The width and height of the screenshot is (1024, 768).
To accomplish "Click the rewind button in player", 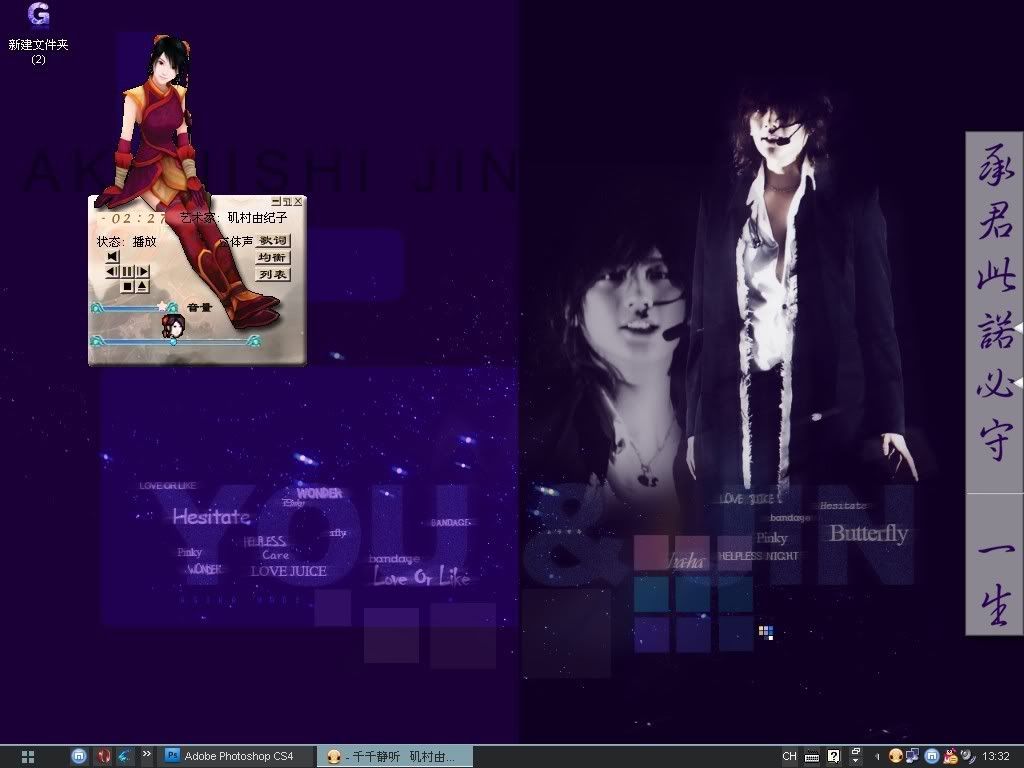I will pyautogui.click(x=113, y=271).
